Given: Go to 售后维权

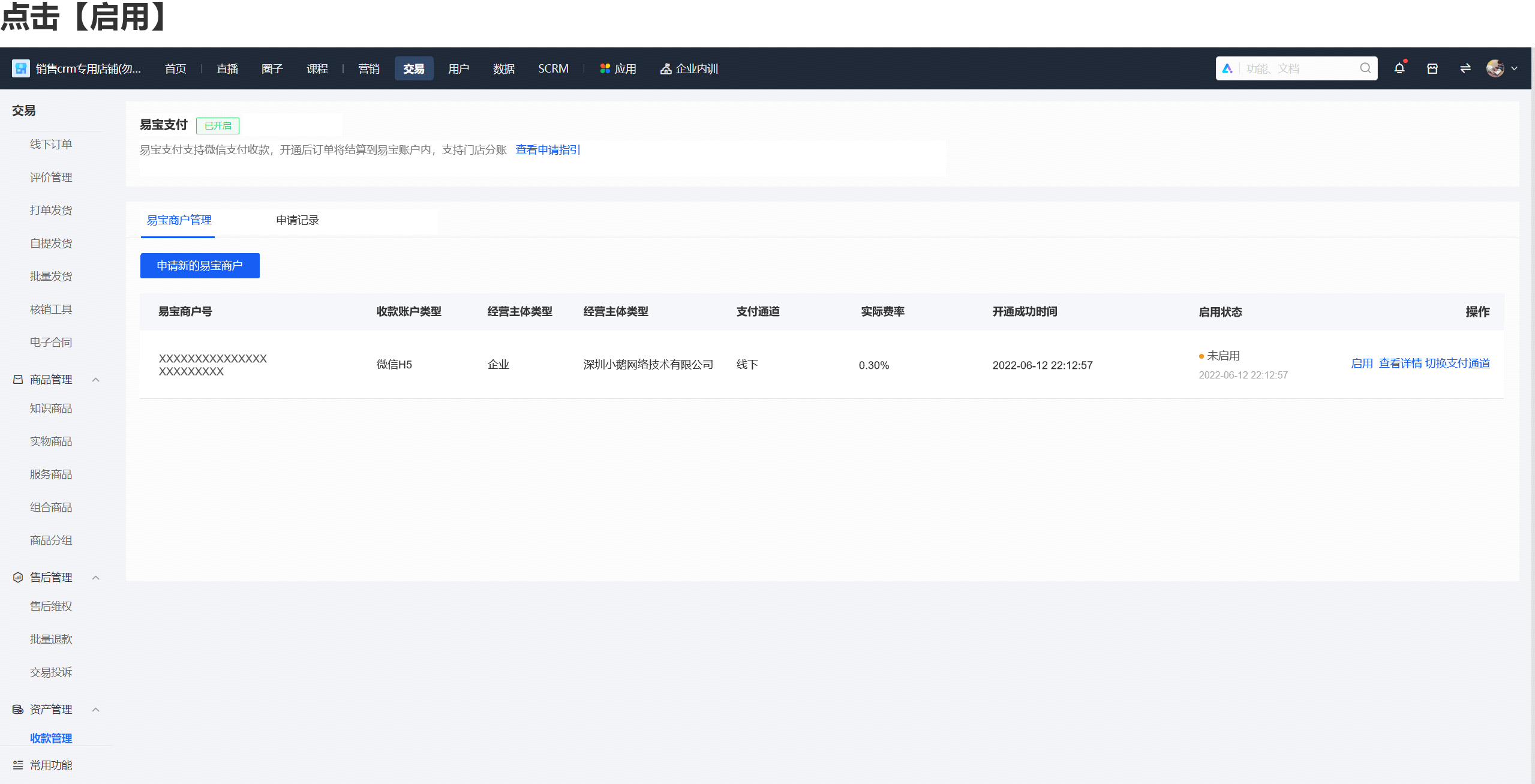Looking at the screenshot, I should point(51,606).
